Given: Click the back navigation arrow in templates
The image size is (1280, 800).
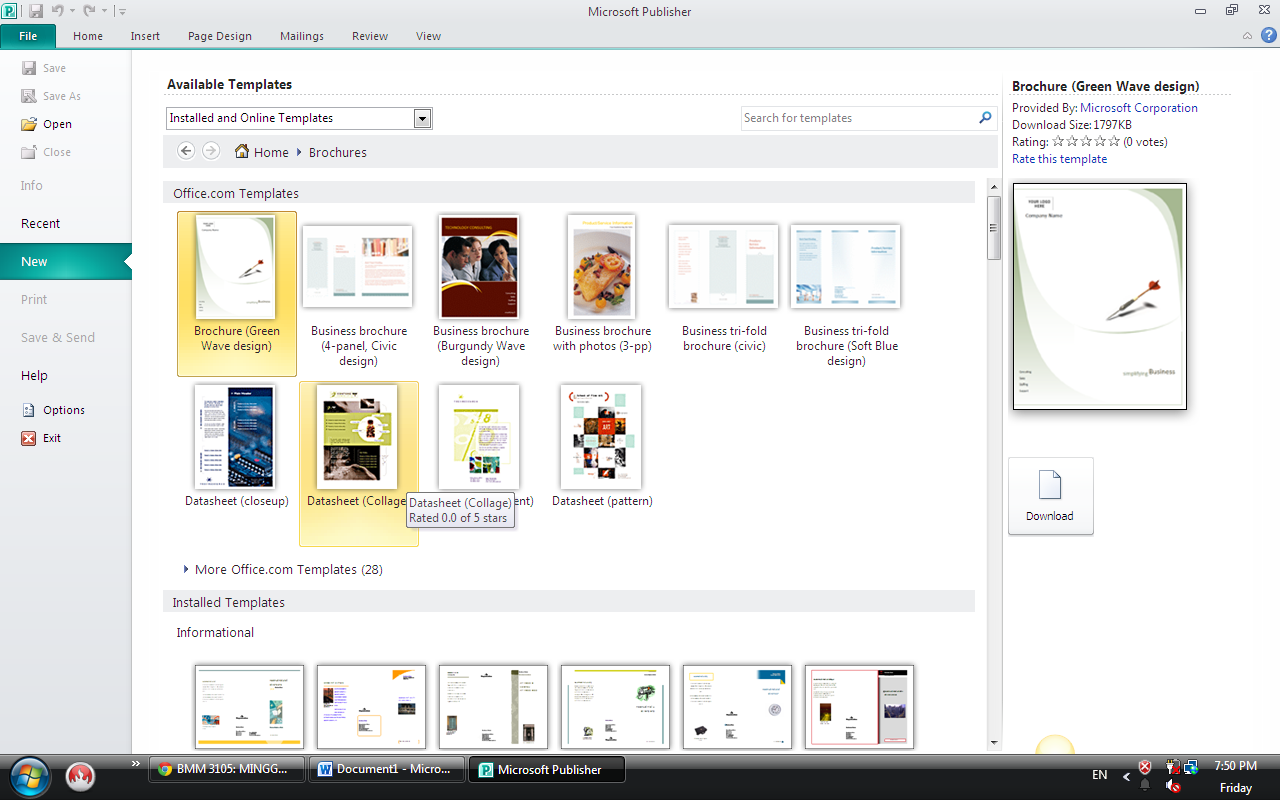Looking at the screenshot, I should (x=186, y=151).
